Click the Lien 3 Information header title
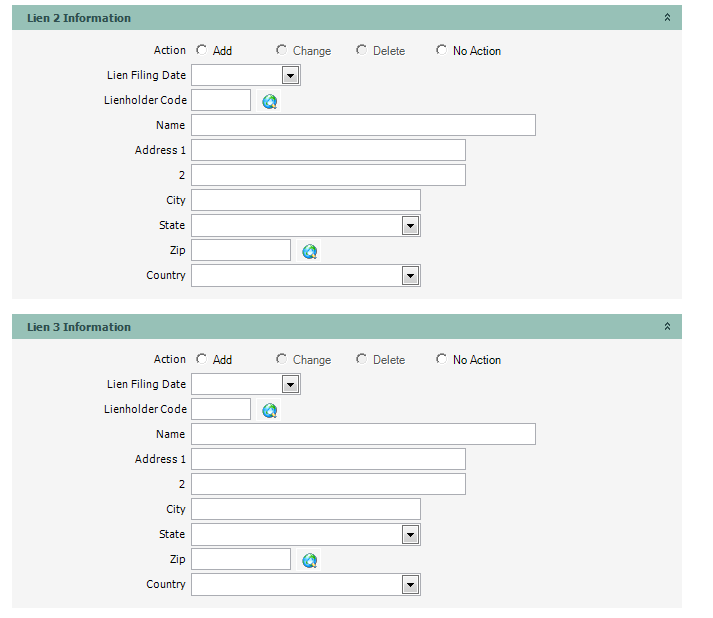The height and width of the screenshot is (618, 713). coord(79,327)
